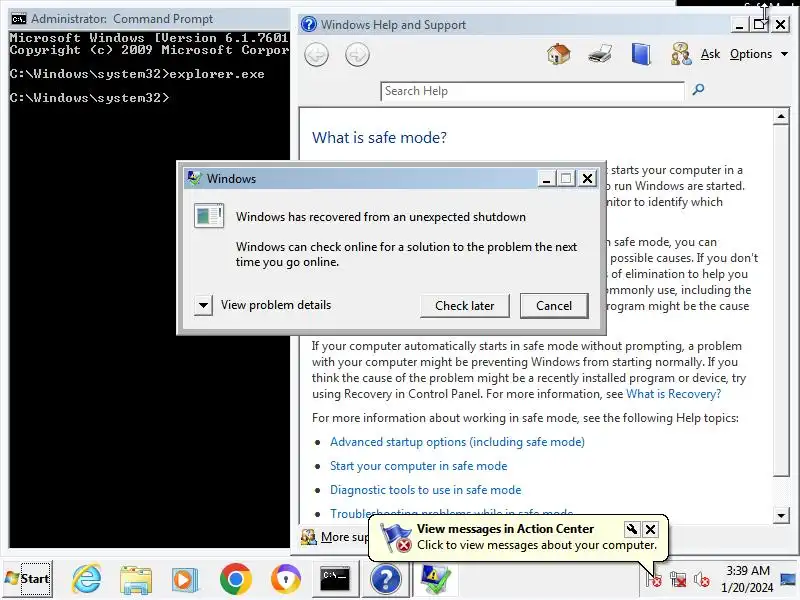The image size is (800, 600).
Task: Open Help and Support home page icon
Action: [x=559, y=54]
